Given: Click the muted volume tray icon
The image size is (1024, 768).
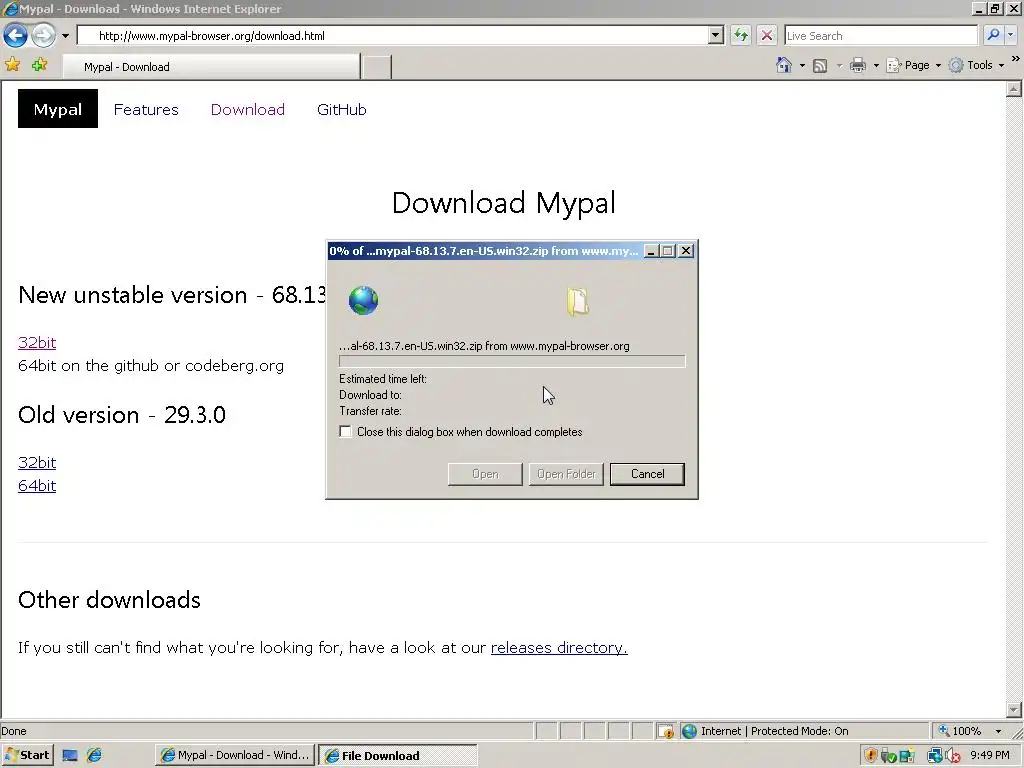Looking at the screenshot, I should coord(953,756).
